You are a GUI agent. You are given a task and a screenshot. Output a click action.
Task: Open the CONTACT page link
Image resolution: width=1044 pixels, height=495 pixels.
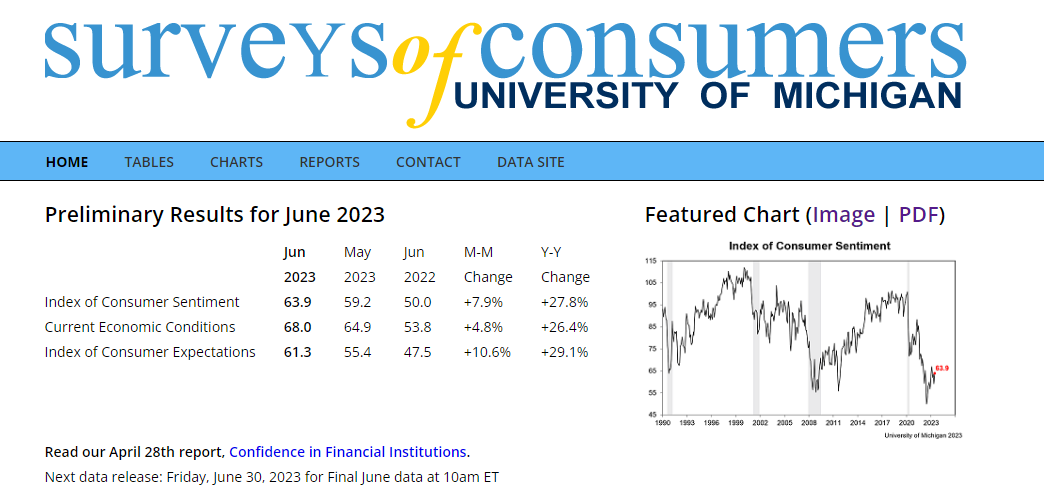click(428, 162)
